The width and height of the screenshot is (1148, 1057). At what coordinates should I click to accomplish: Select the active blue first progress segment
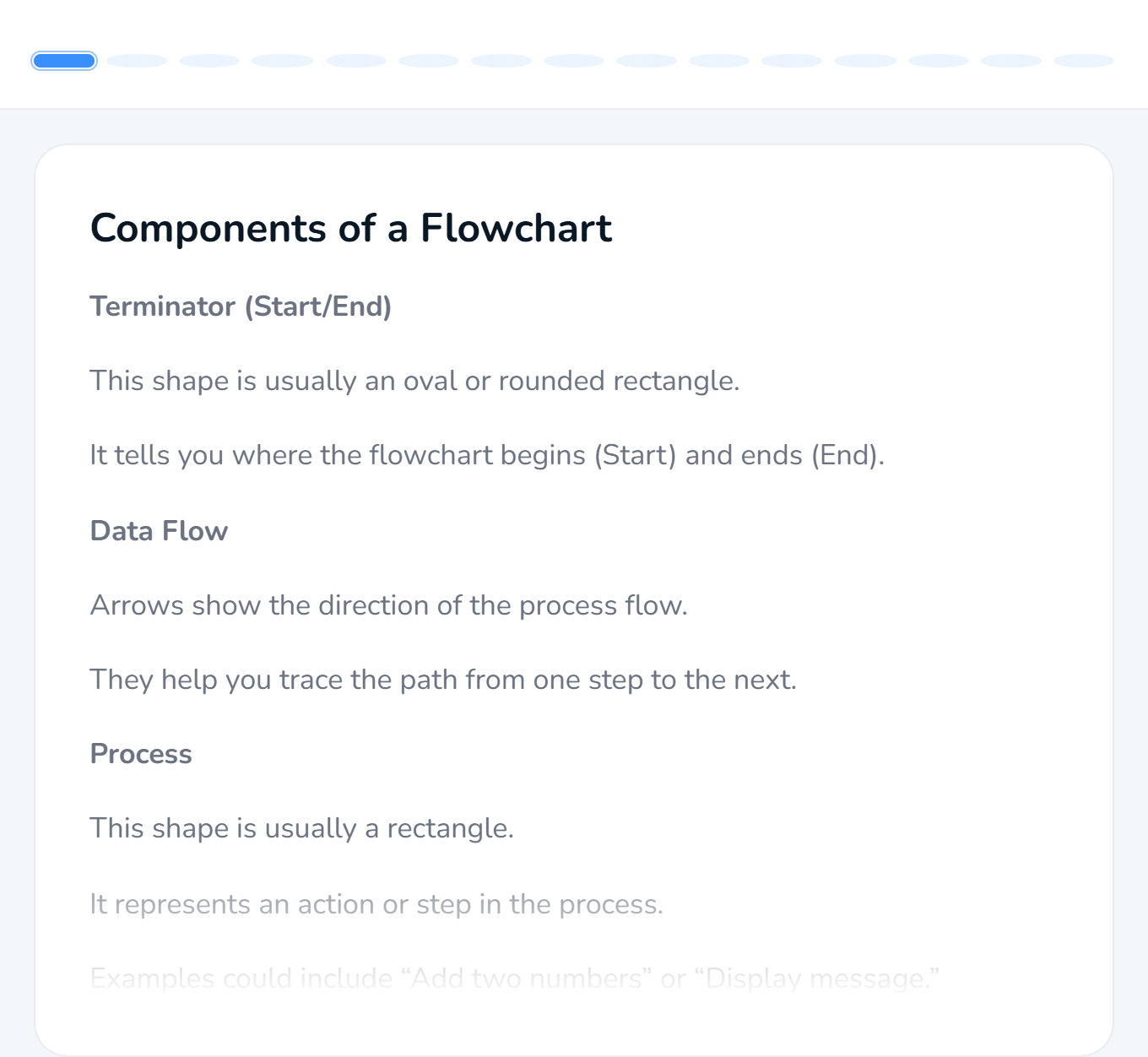tap(64, 61)
